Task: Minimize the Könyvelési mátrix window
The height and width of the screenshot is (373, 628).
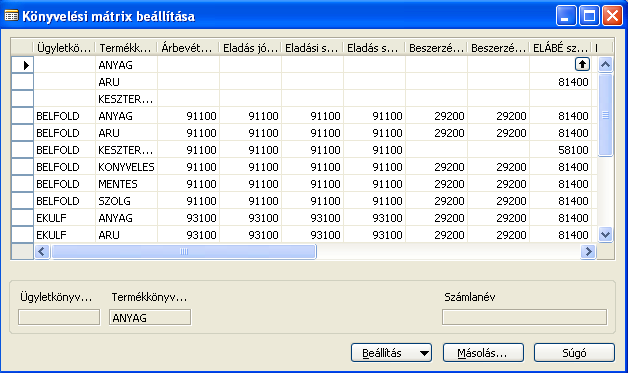Action: tap(566, 16)
